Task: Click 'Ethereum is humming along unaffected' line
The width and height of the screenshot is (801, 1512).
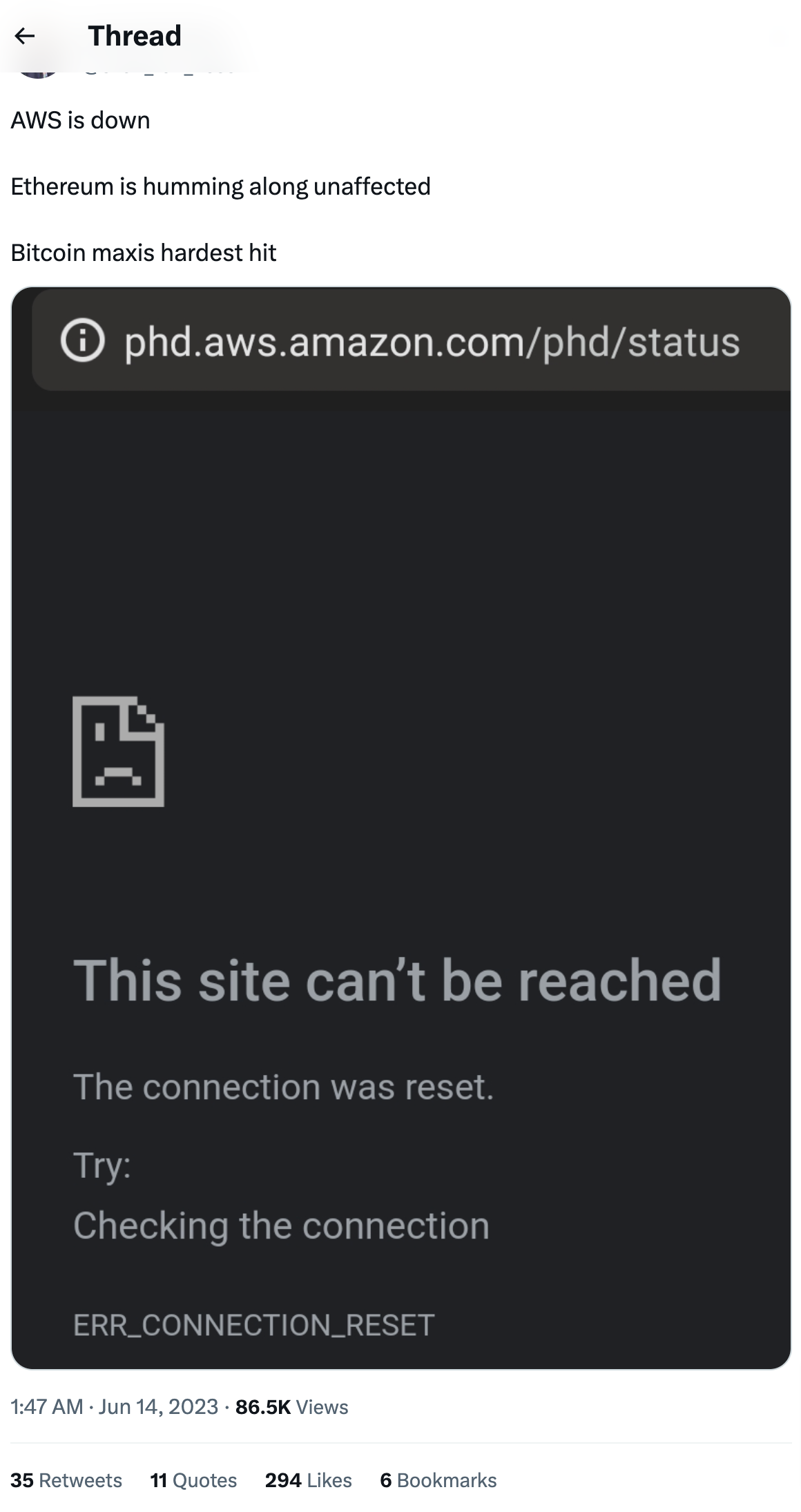Action: pyautogui.click(x=221, y=186)
